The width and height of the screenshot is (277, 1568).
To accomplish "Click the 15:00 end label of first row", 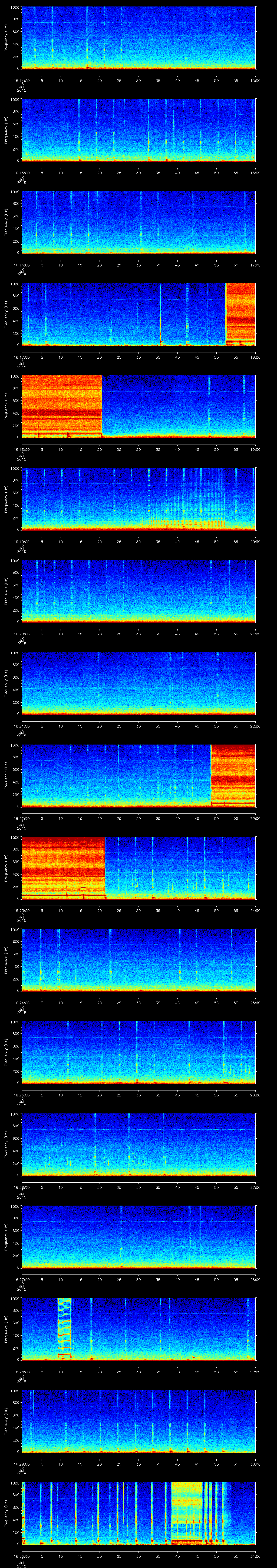I will click(255, 80).
